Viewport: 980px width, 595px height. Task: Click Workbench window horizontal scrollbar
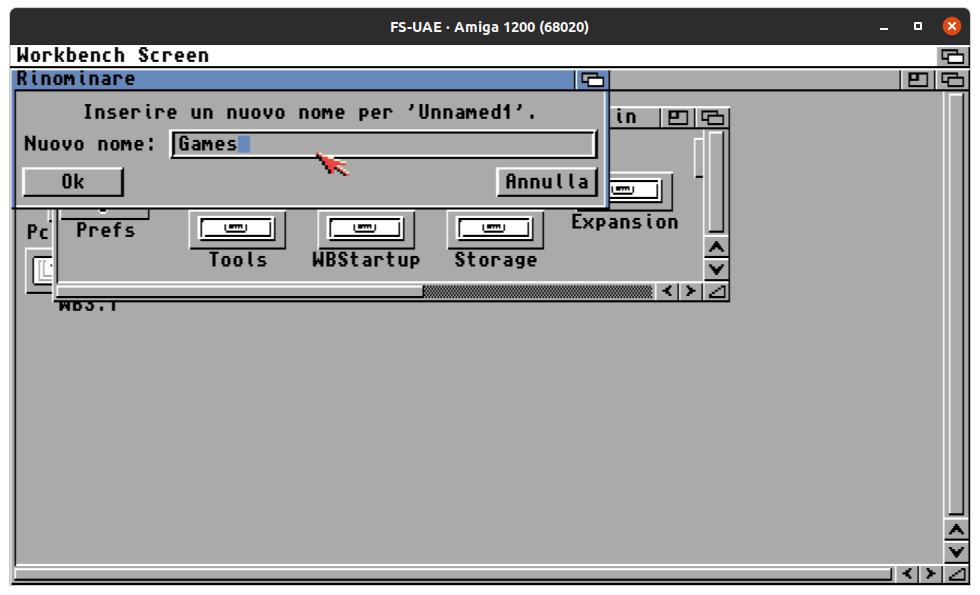click(x=454, y=573)
